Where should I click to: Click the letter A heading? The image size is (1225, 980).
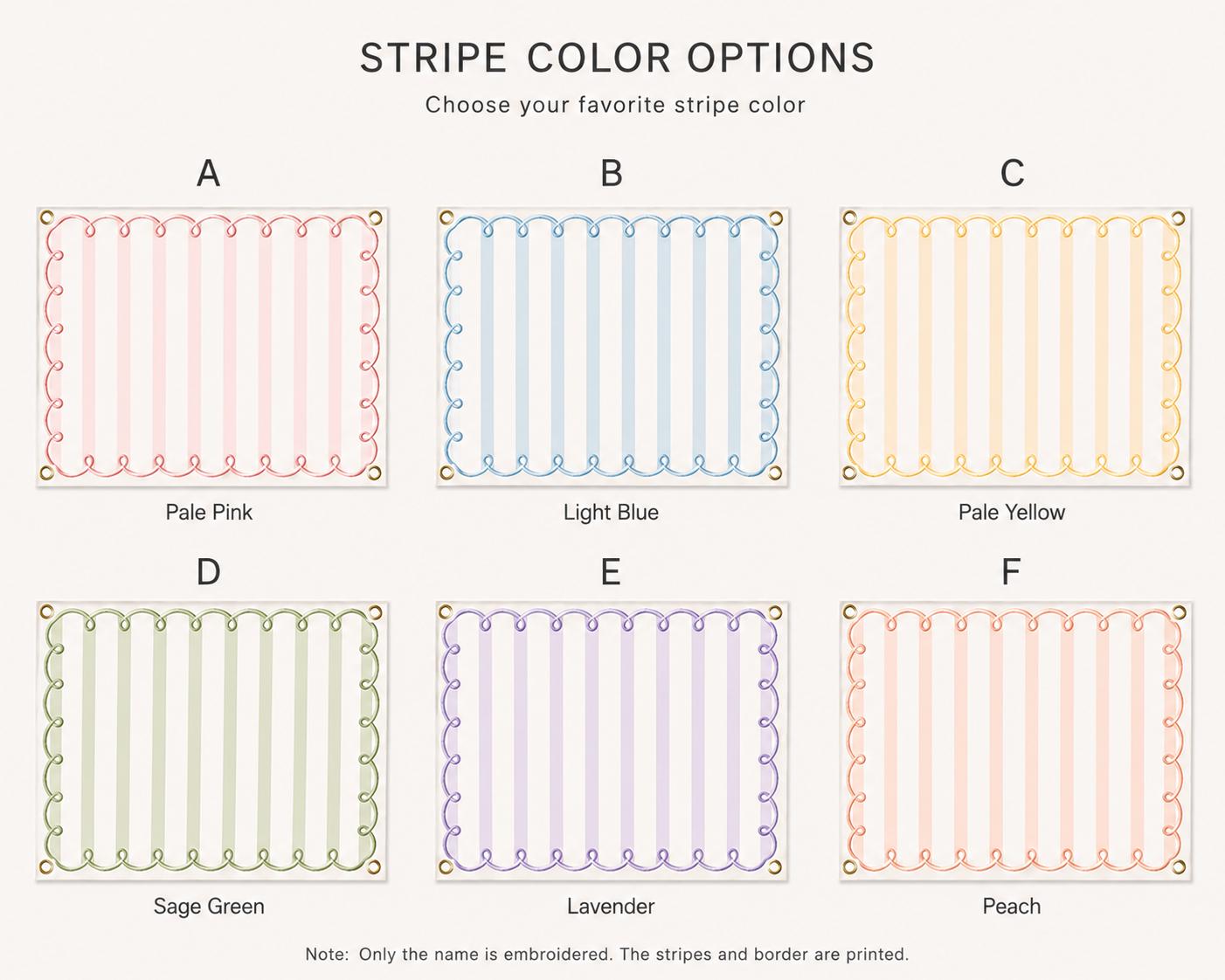point(208,173)
